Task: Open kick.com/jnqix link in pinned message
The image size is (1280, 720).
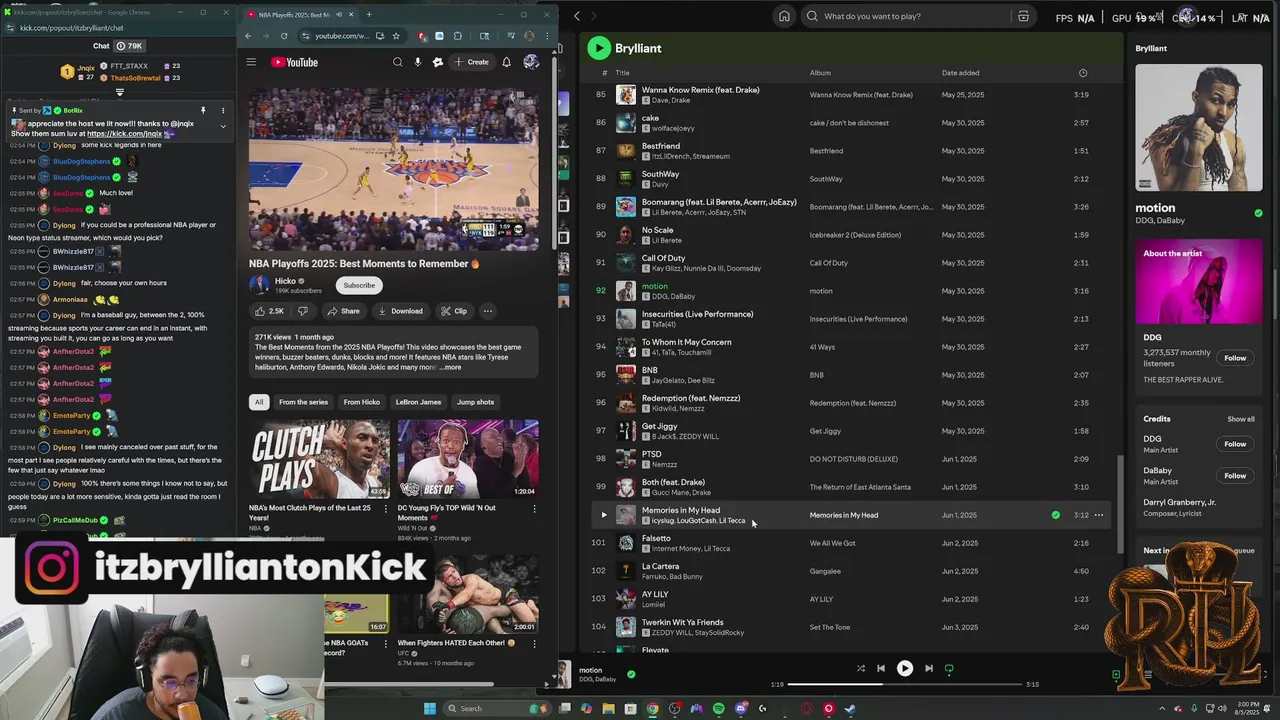Action: (124, 133)
